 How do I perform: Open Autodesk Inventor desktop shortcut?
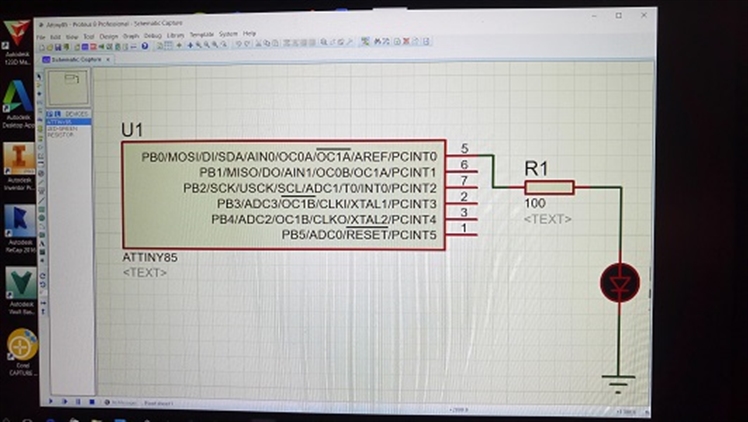click(20, 167)
